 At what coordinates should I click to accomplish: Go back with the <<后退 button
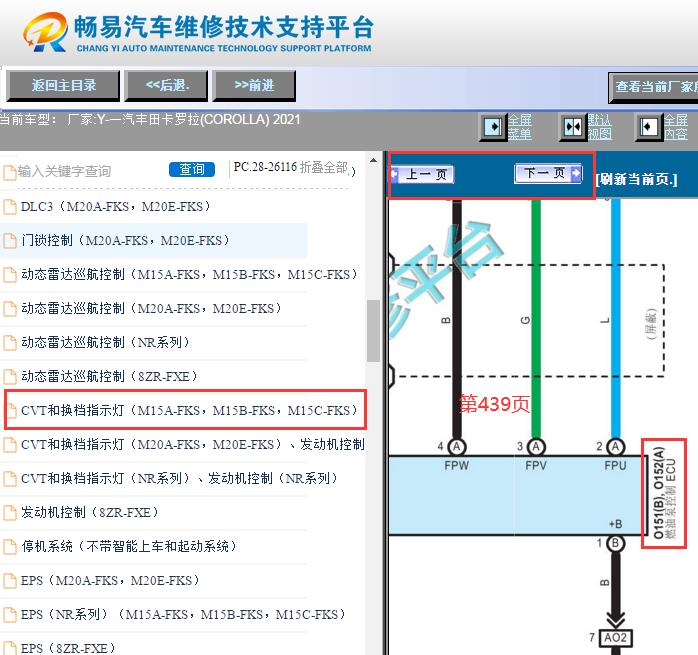166,85
